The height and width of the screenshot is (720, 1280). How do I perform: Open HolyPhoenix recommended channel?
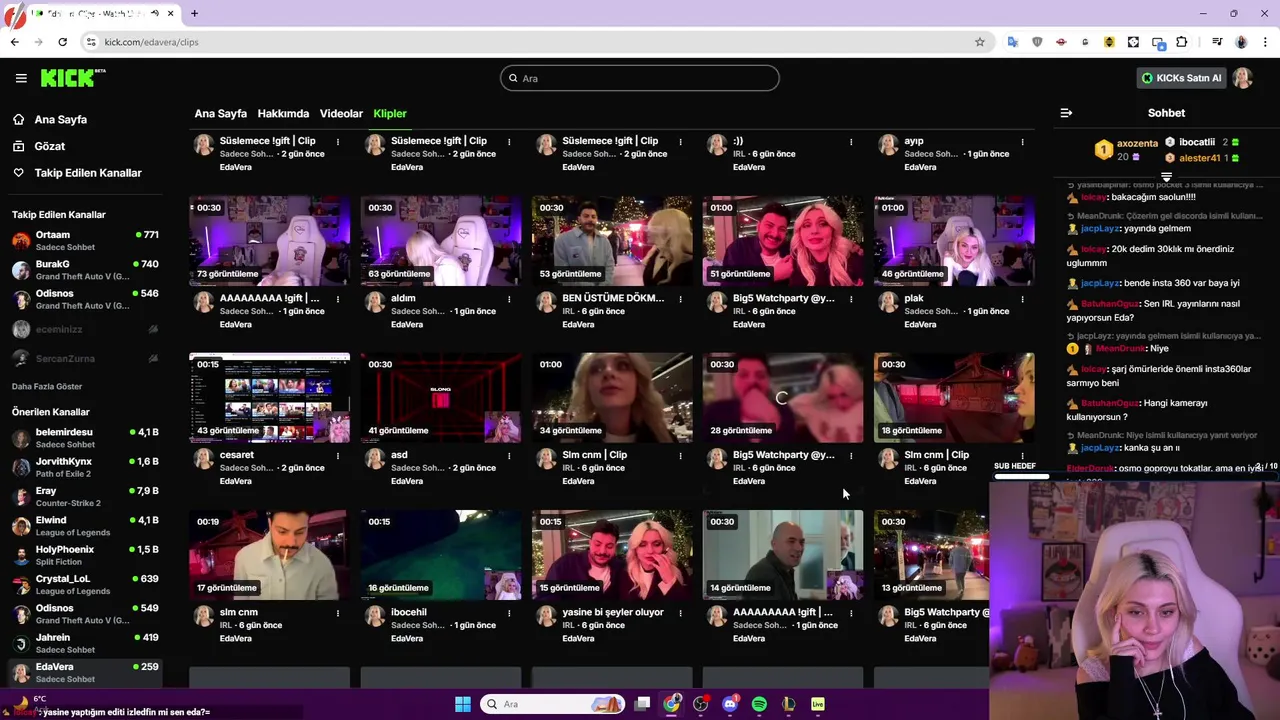pos(84,555)
